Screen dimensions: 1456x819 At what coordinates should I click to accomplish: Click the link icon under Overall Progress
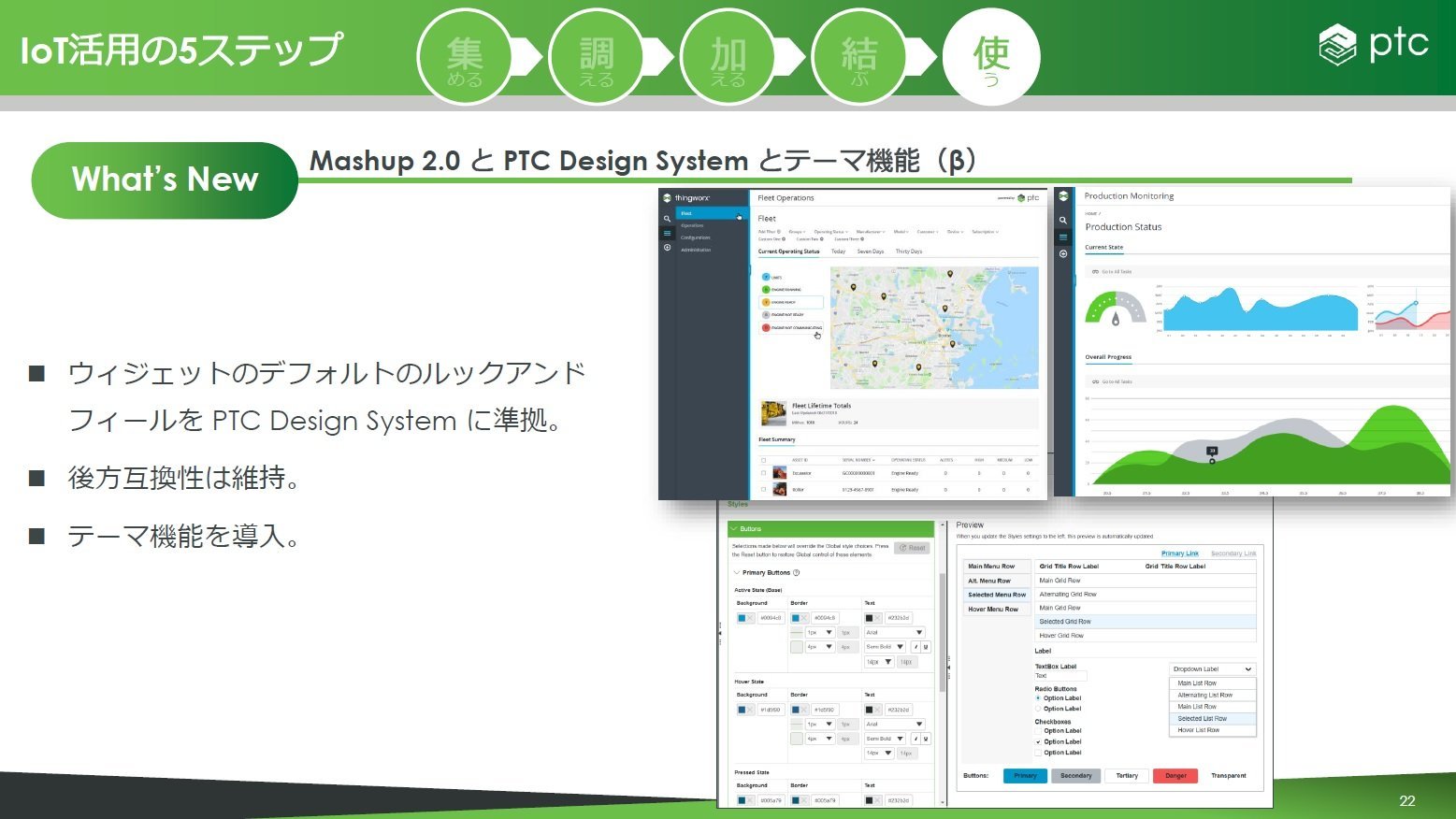pyautogui.click(x=1095, y=381)
